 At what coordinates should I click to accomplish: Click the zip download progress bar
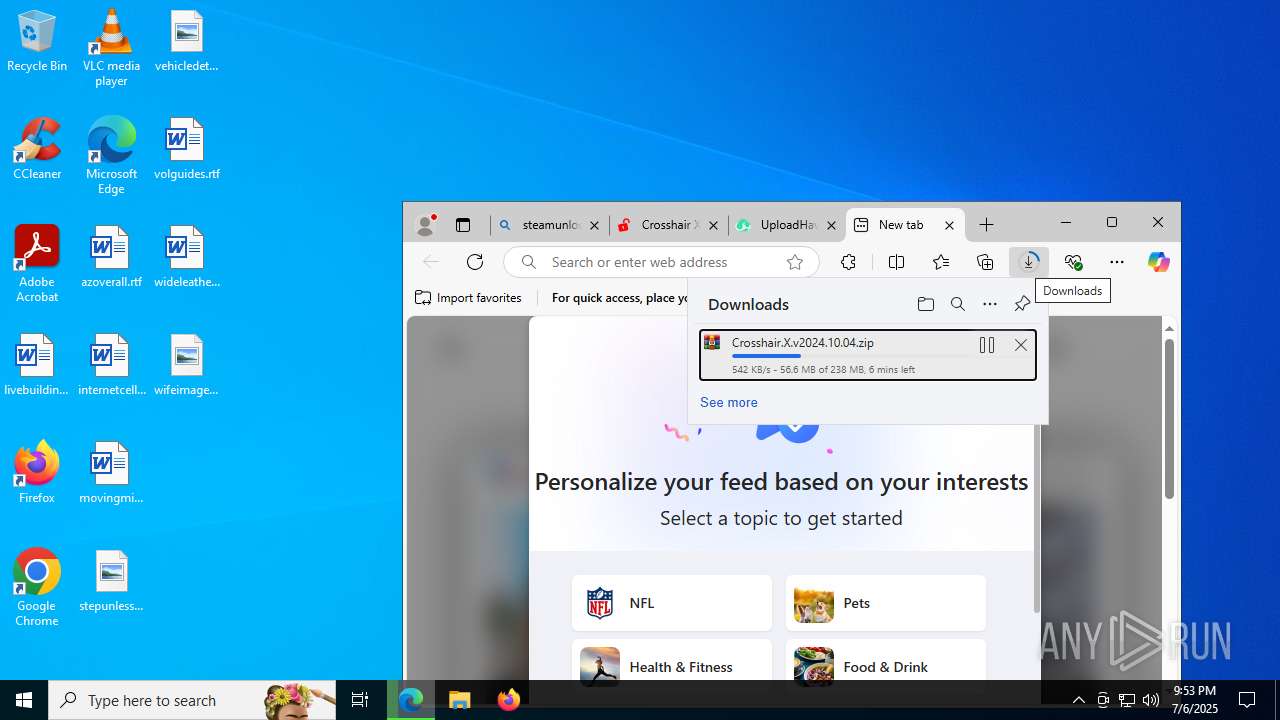(849, 356)
